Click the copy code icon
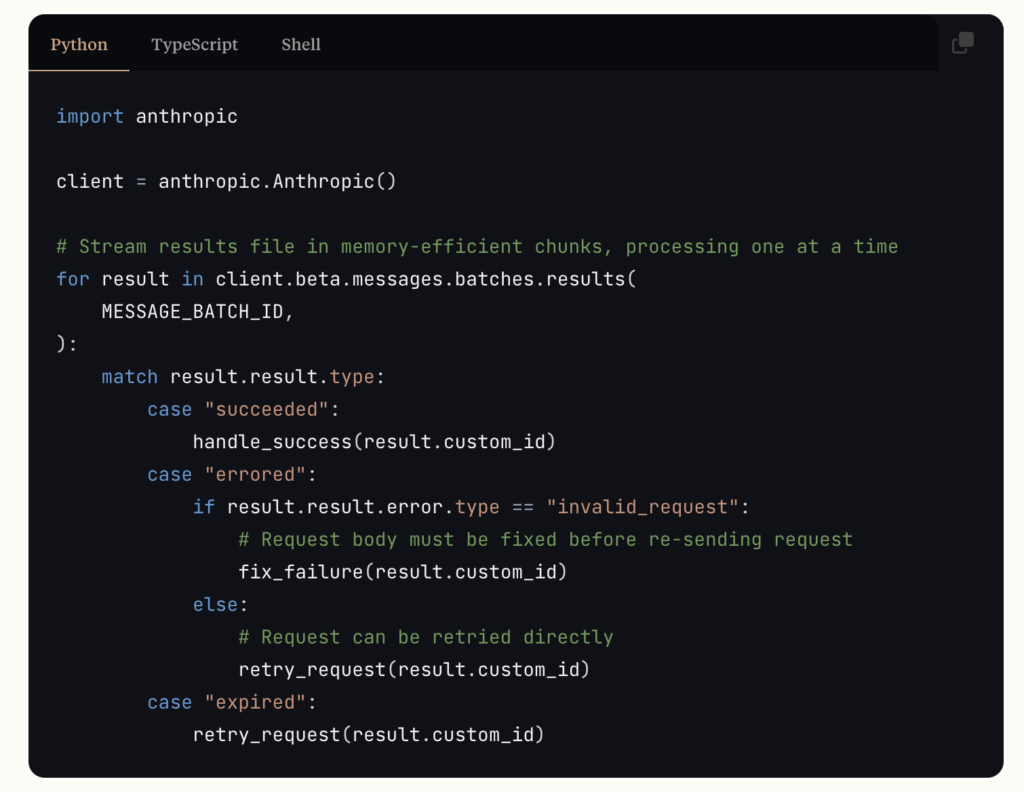This screenshot has width=1024, height=792. pyautogui.click(x=962, y=44)
